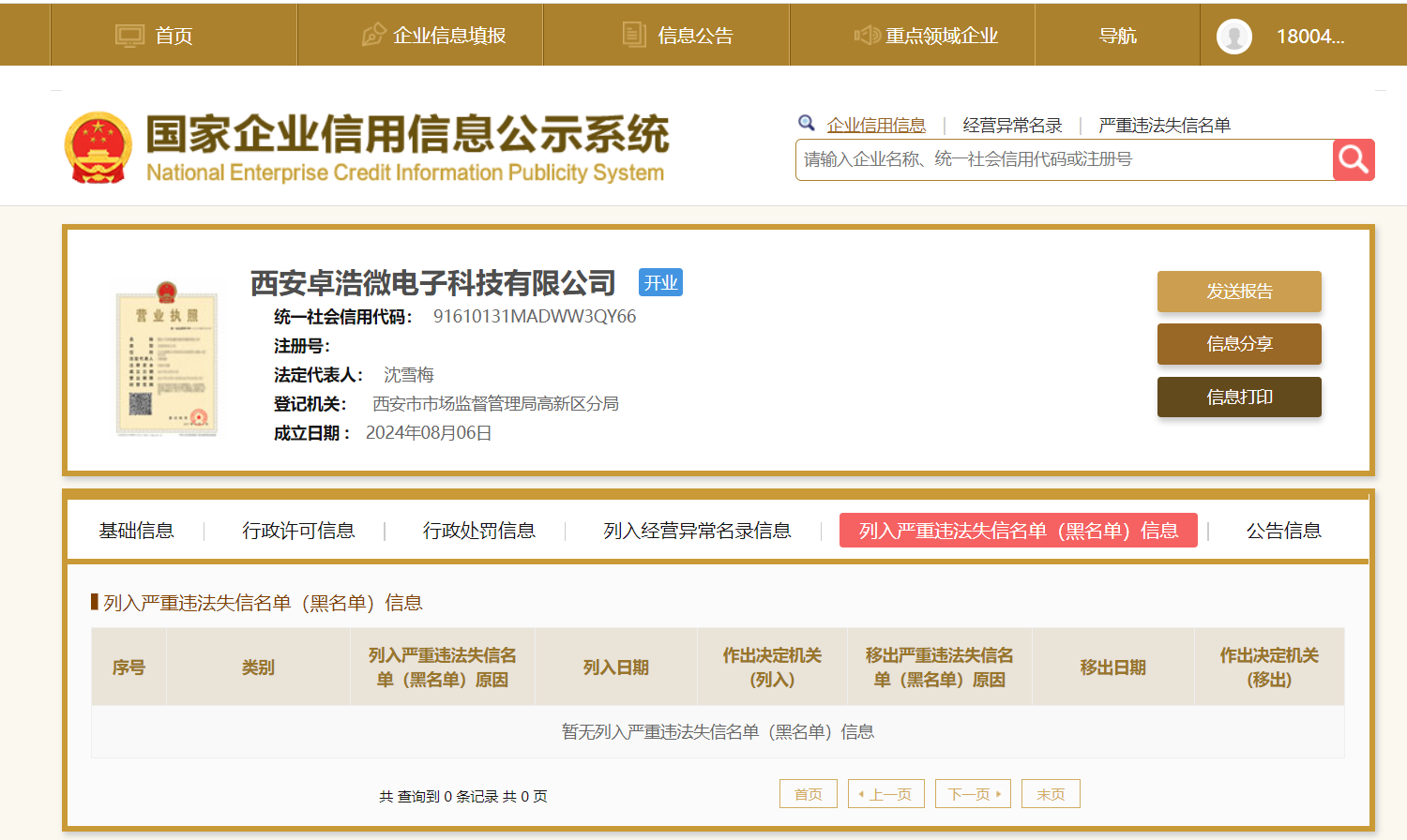Image resolution: width=1407 pixels, height=840 pixels.
Task: Click the registration authority 西安市市场监督管理局高新区分局
Action: (x=495, y=404)
